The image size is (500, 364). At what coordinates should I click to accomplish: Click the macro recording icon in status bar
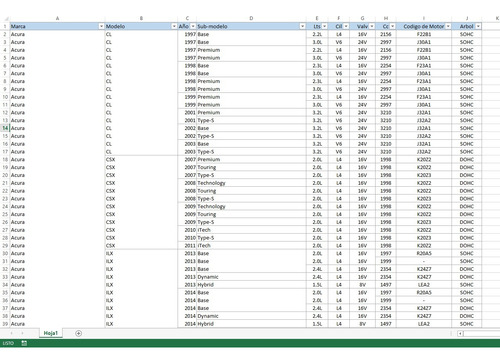24,343
